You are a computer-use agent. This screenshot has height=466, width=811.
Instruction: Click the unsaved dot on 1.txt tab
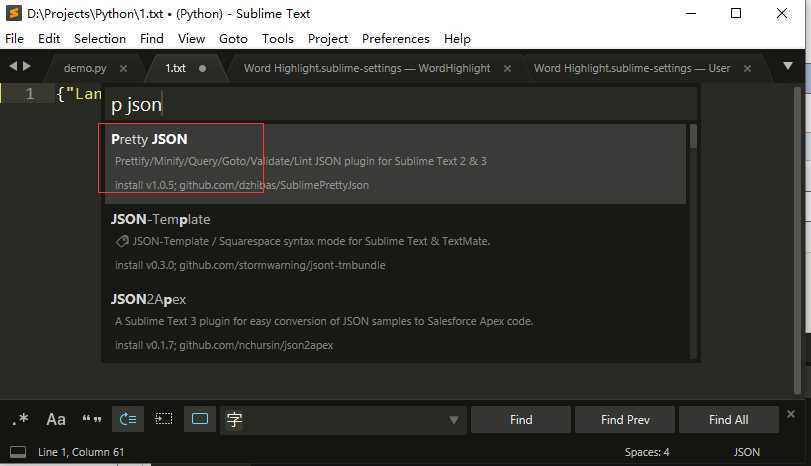point(202,68)
